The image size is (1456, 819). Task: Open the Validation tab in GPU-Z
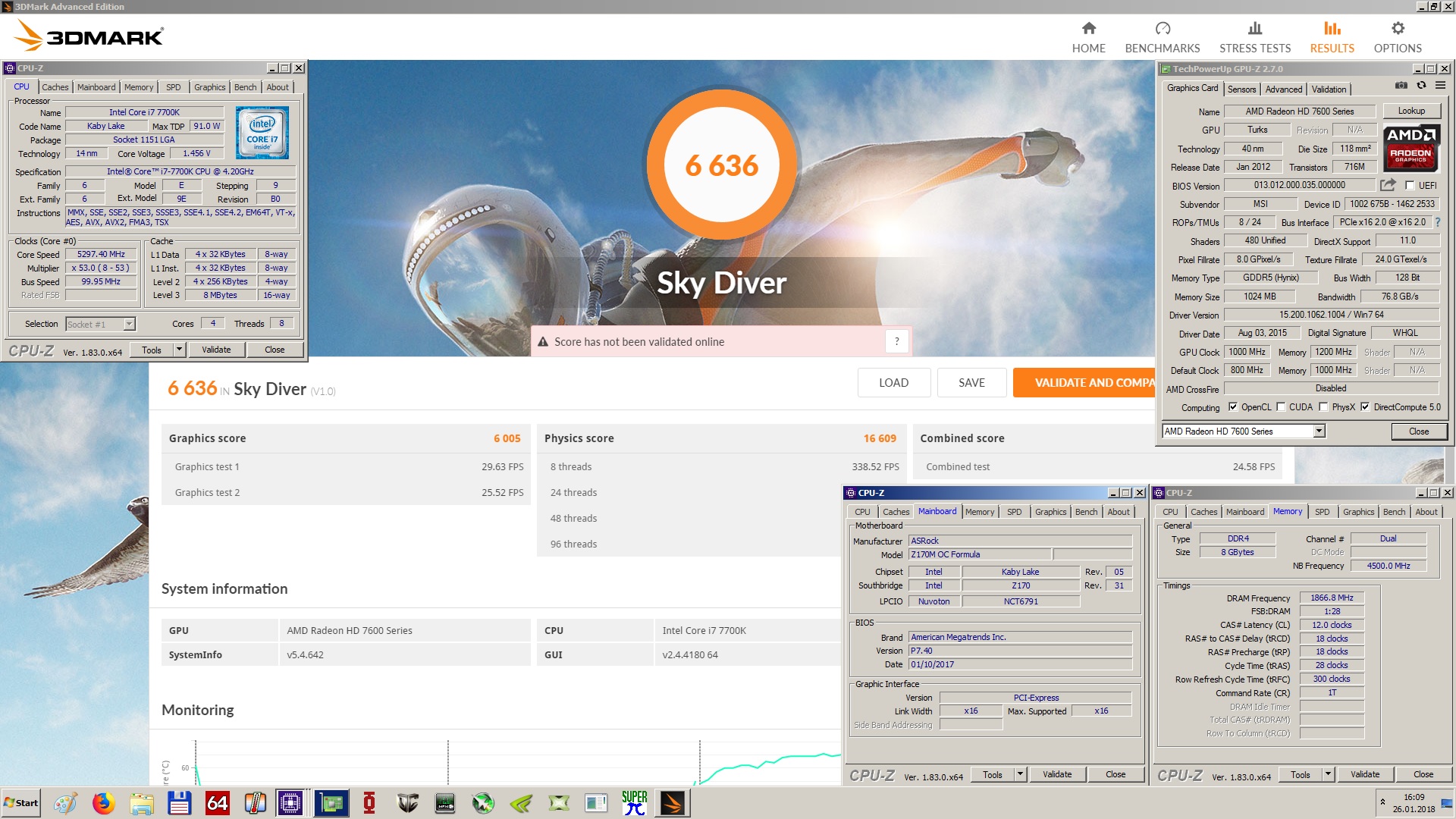[1329, 89]
